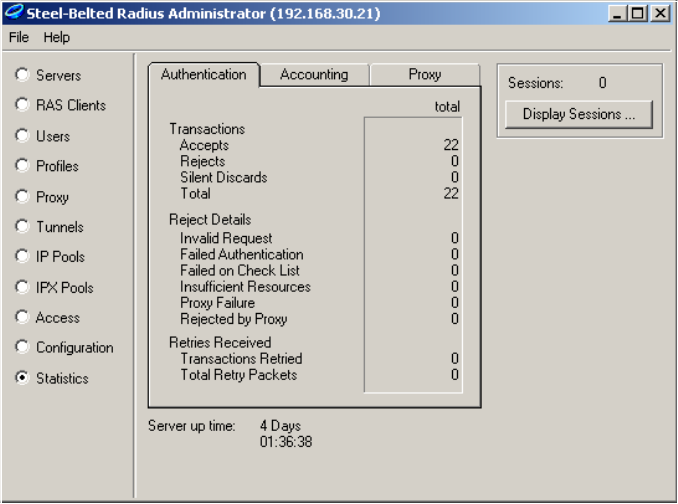Close the Administrator window
Screen dimensions: 678x504
coord(660,13)
